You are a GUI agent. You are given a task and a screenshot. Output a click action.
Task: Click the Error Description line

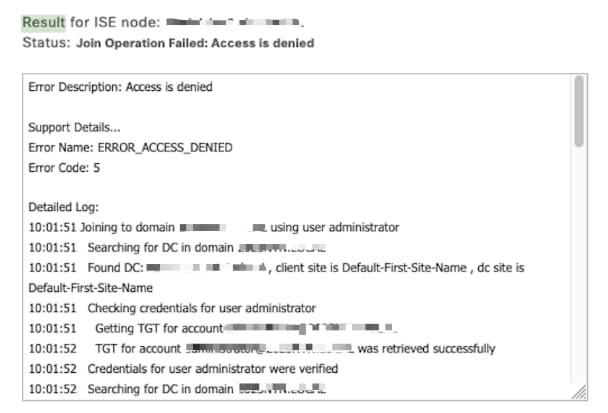point(120,87)
